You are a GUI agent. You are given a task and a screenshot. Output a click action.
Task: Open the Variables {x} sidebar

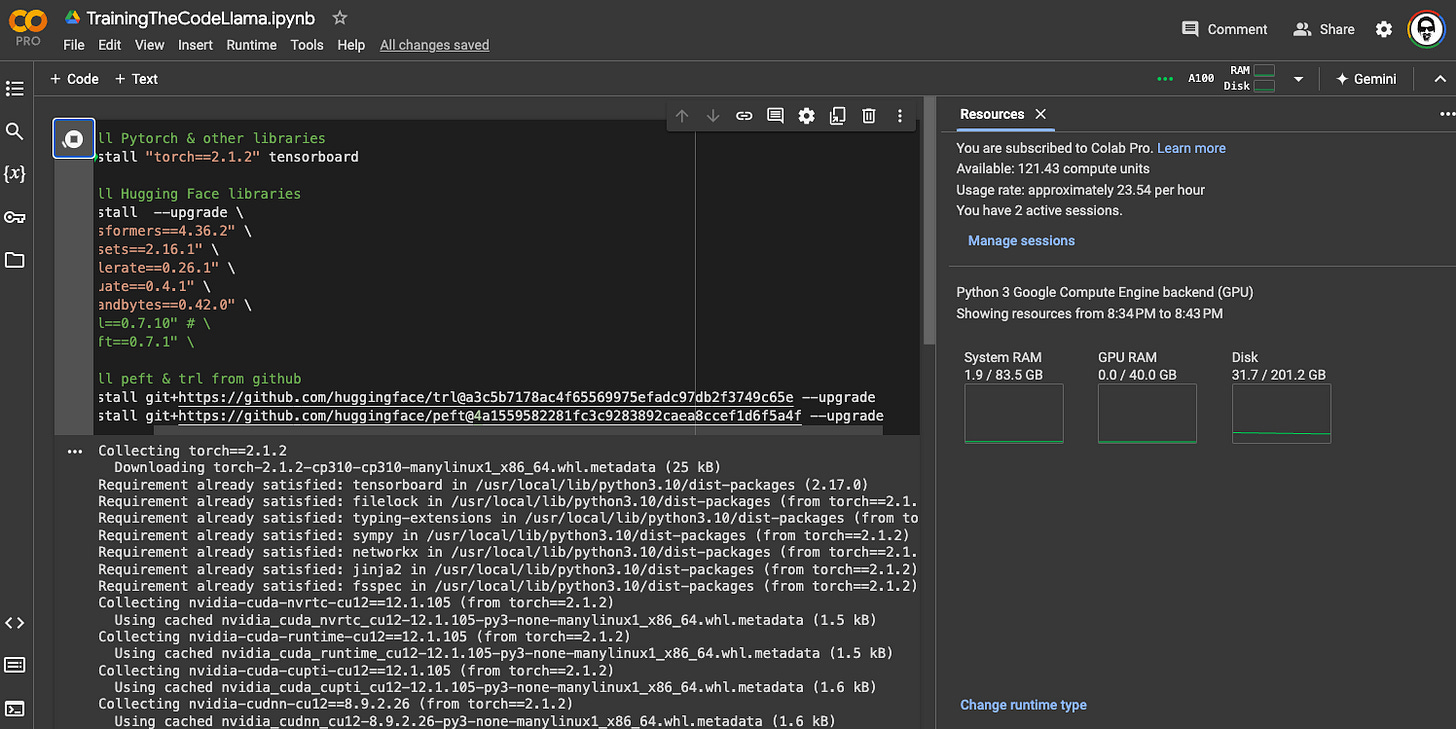click(x=14, y=174)
